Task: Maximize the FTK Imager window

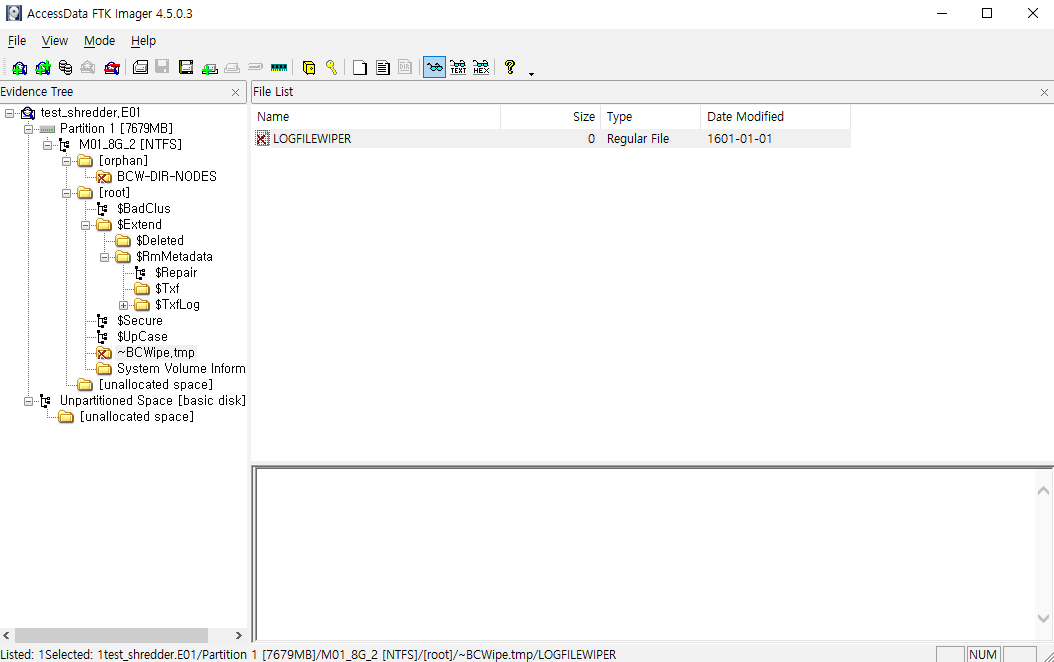Action: pyautogui.click(x=987, y=13)
